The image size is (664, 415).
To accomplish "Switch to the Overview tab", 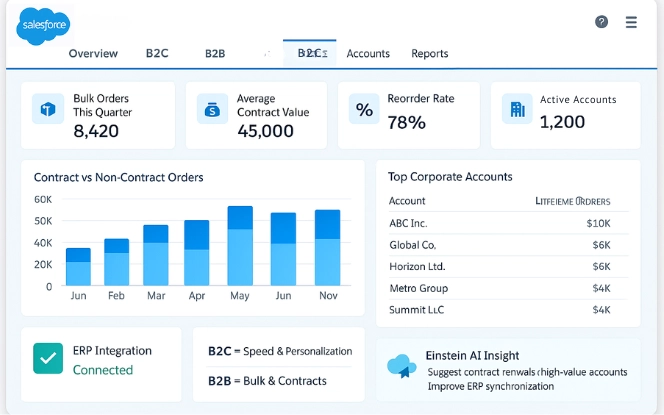I will pyautogui.click(x=93, y=54).
